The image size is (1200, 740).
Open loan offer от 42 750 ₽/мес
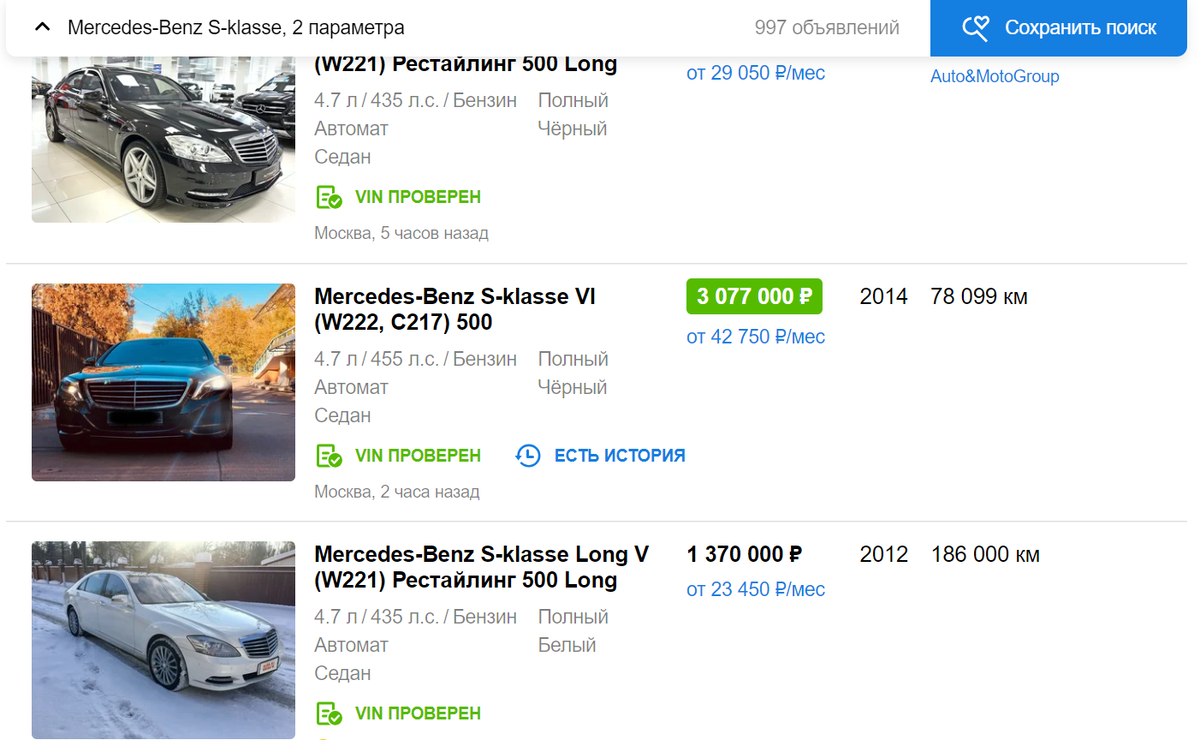[755, 337]
